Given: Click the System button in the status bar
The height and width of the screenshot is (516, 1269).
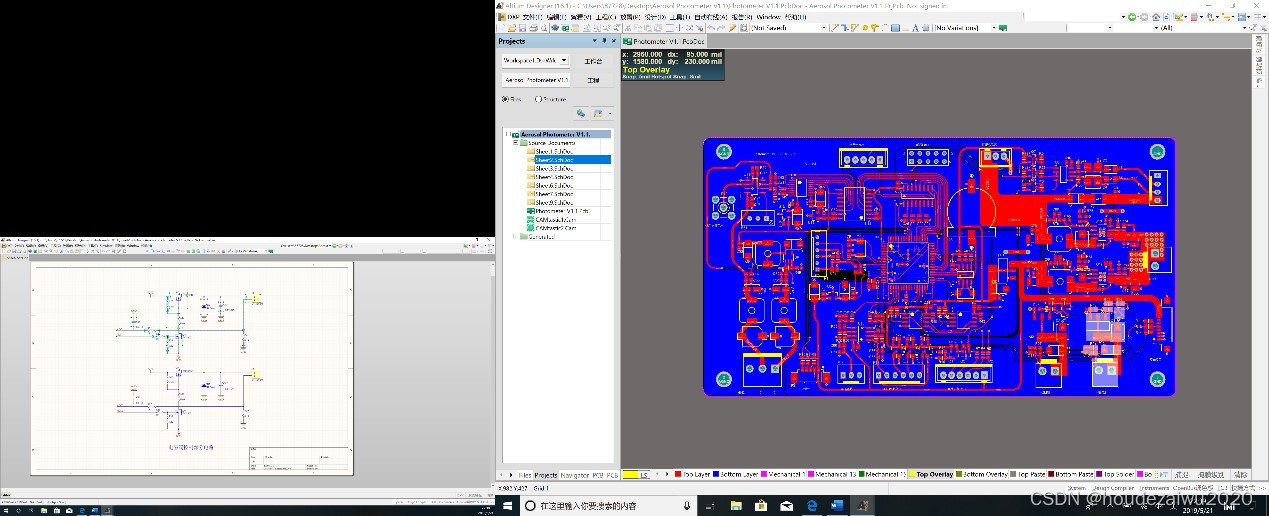Looking at the screenshot, I should [x=1076, y=488].
